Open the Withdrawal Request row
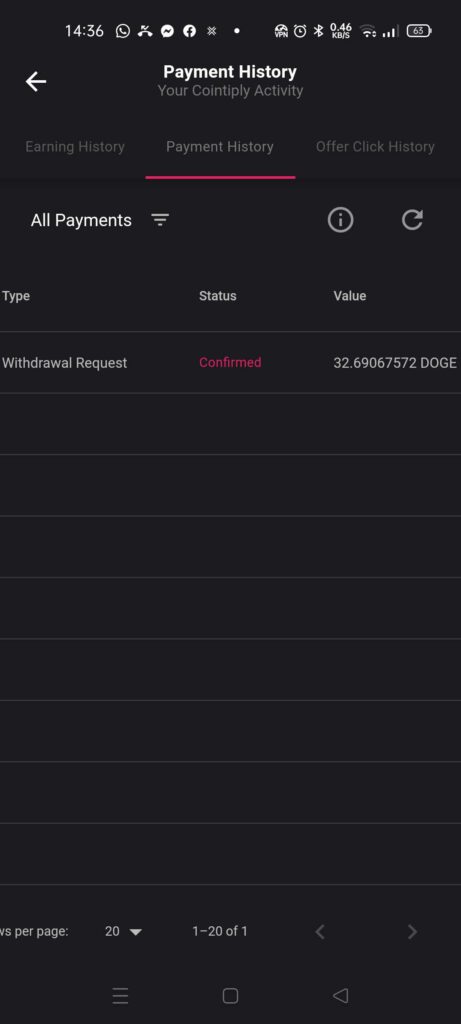The width and height of the screenshot is (461, 1024). click(230, 362)
